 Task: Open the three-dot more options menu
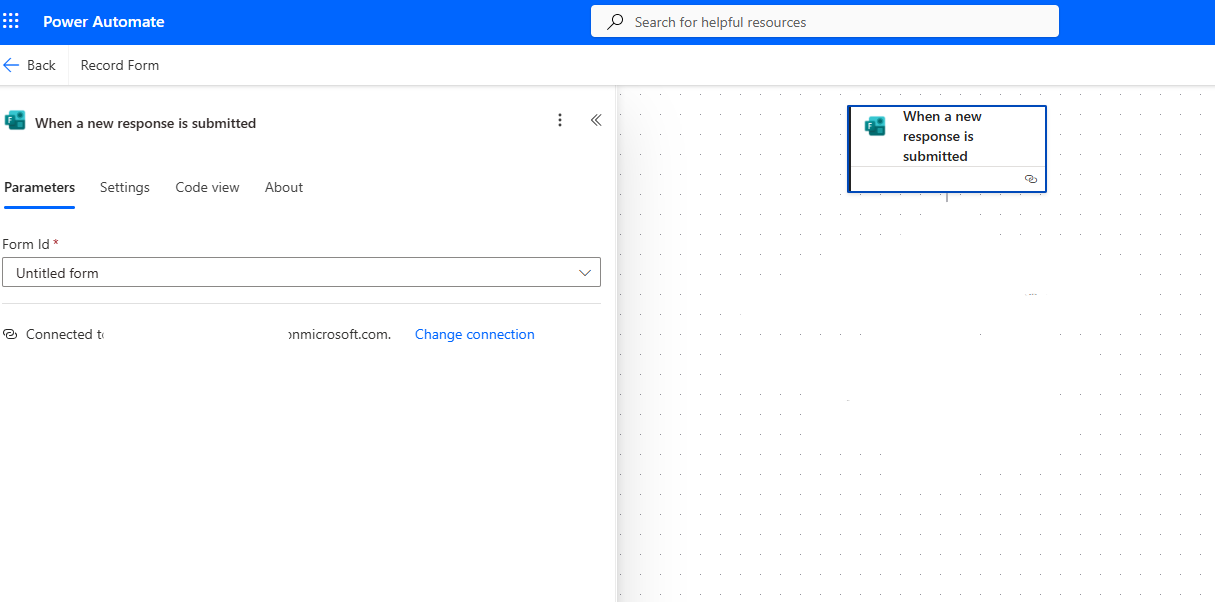(560, 120)
